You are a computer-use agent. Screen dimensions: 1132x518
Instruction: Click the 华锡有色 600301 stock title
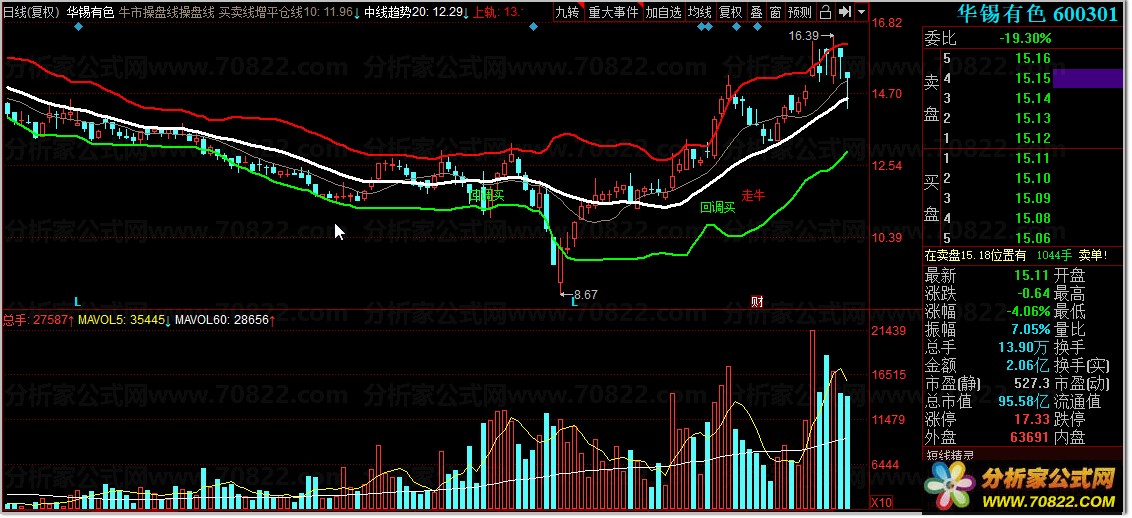[1037, 14]
